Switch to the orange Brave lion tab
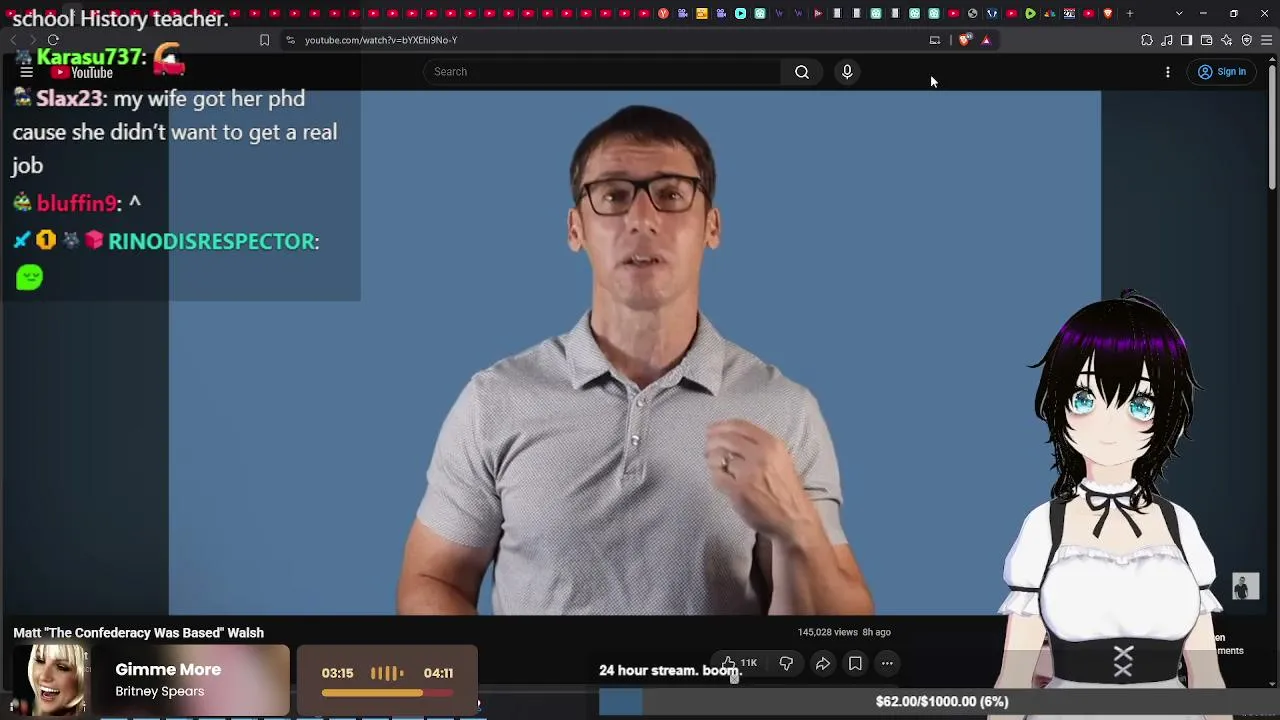The image size is (1280, 720). coord(1108,13)
